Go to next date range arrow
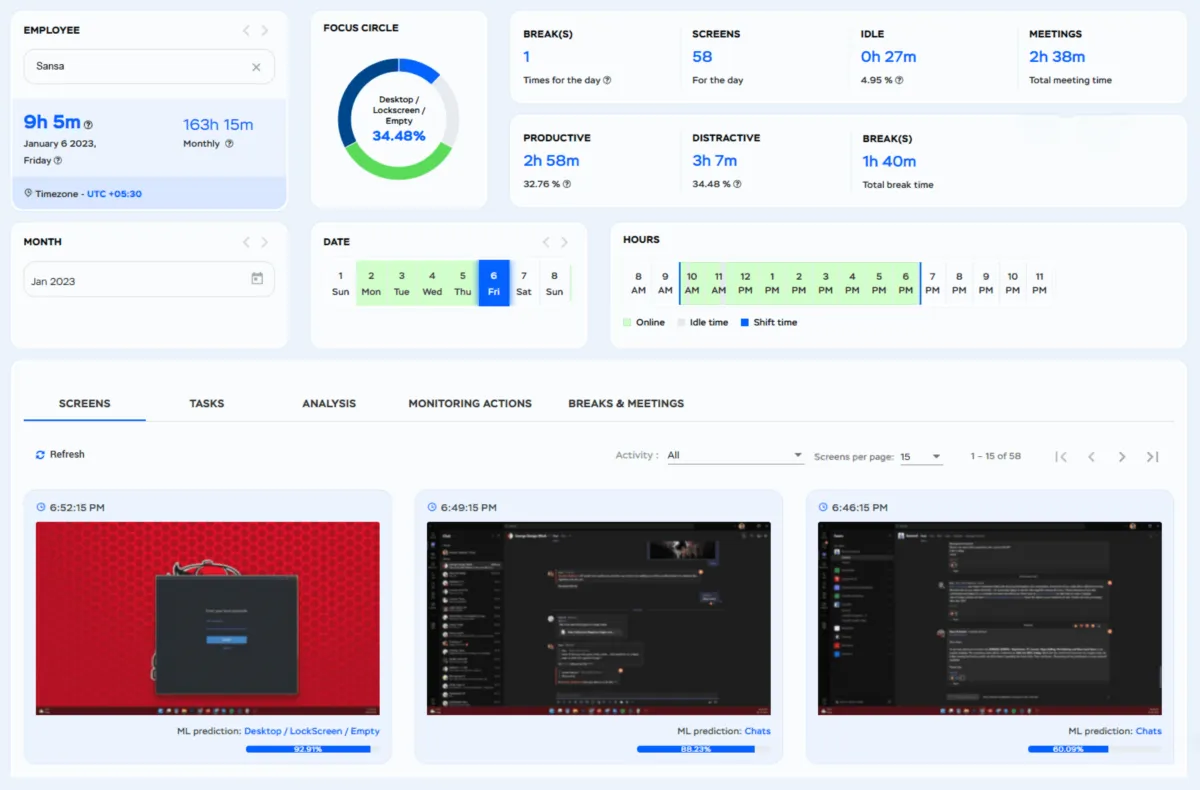Screen dimensions: 1200x790 [565, 242]
